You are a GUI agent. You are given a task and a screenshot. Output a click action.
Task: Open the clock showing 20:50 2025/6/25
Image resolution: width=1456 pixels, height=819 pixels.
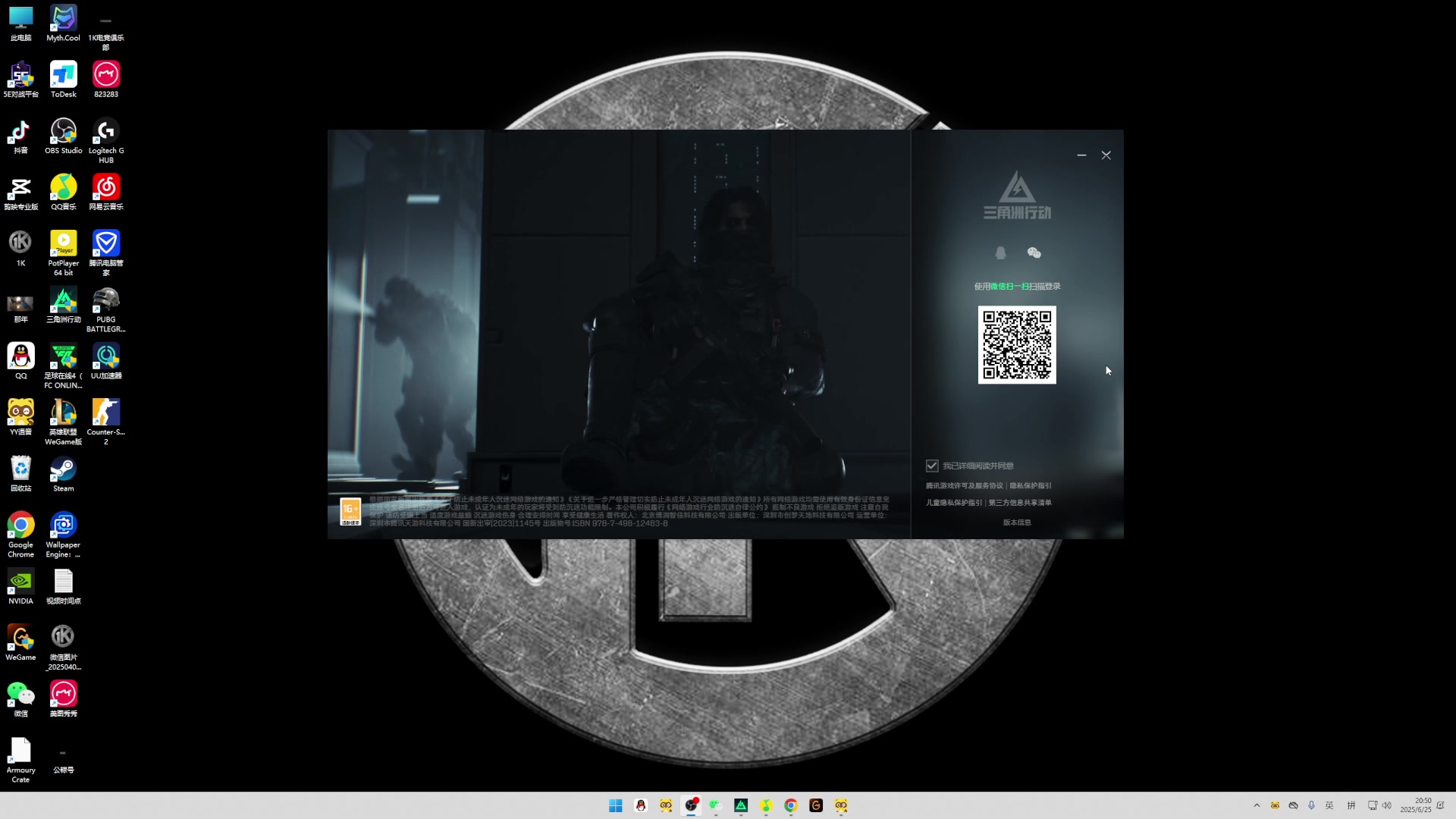click(x=1416, y=805)
